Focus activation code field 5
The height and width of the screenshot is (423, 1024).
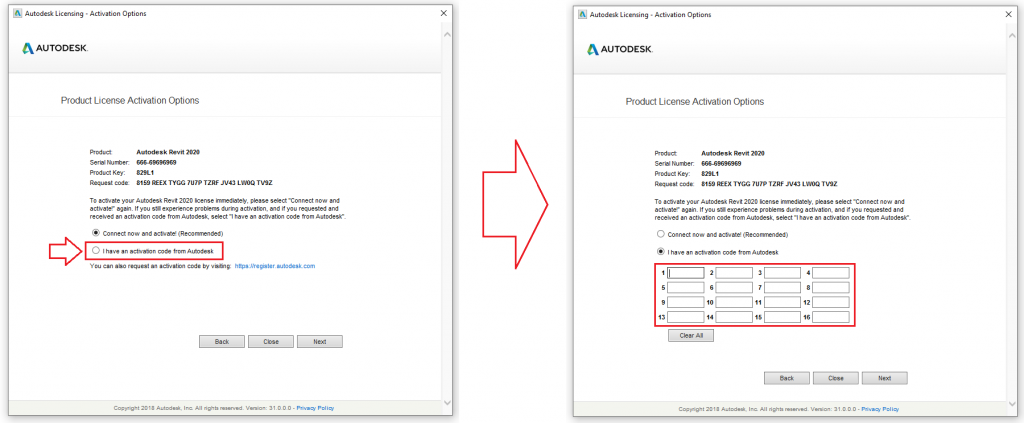686,287
